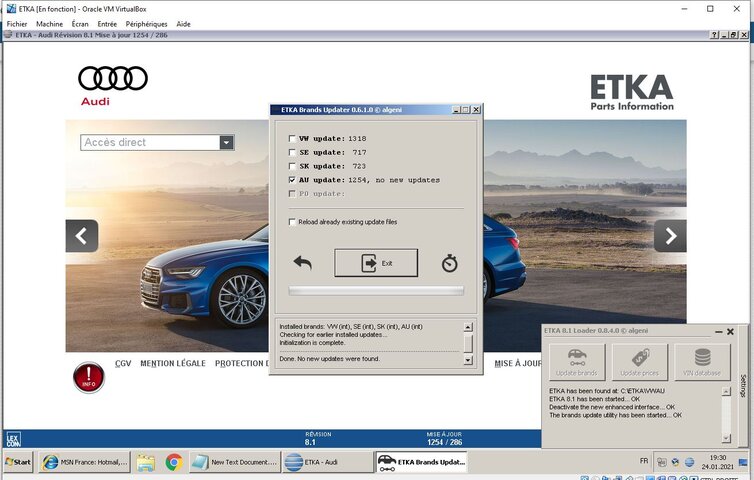Launch Google Chrome from taskbar
The width and height of the screenshot is (754, 480).
[x=174, y=462]
